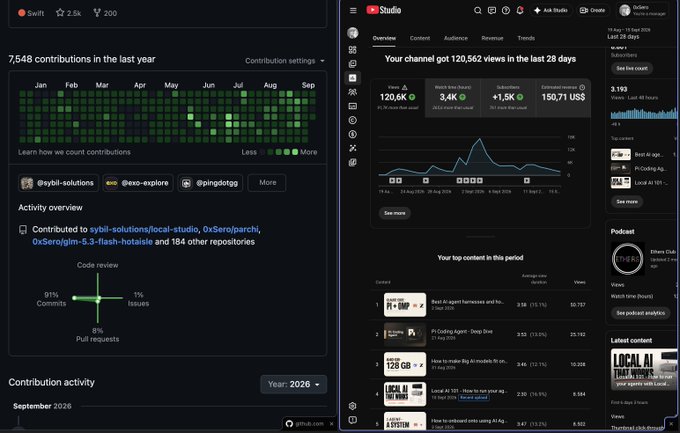The height and width of the screenshot is (433, 680).
Task: Switch to the Audience analytics tab
Action: pyautogui.click(x=456, y=38)
